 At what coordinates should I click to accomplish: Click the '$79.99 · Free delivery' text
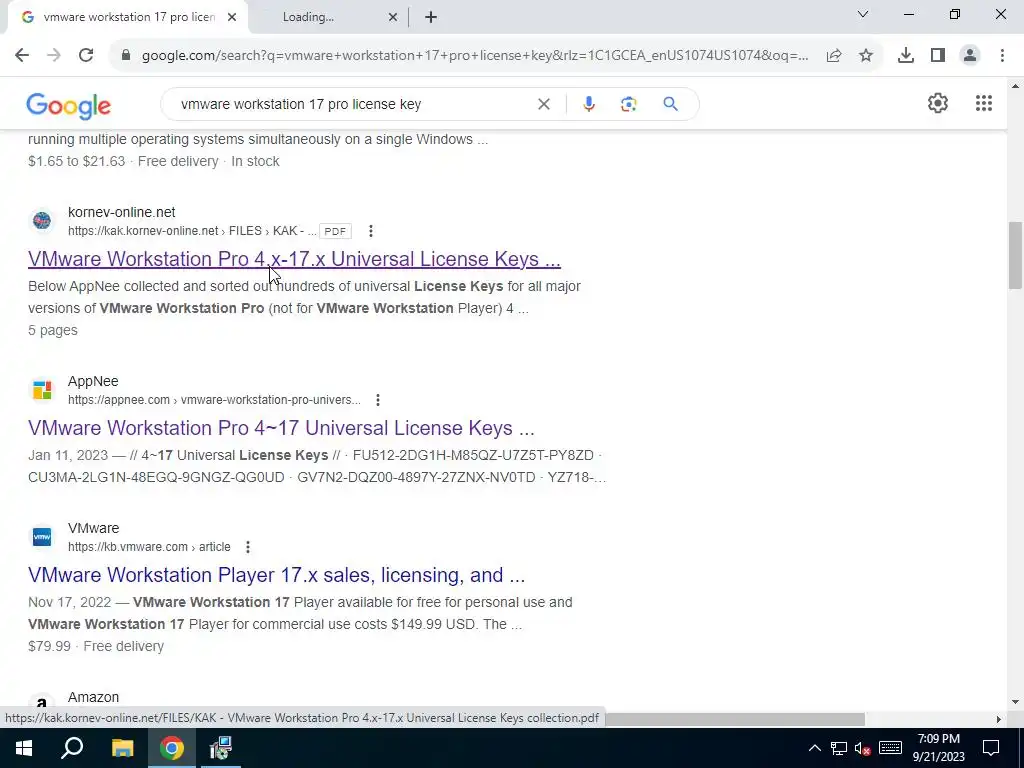tap(96, 647)
